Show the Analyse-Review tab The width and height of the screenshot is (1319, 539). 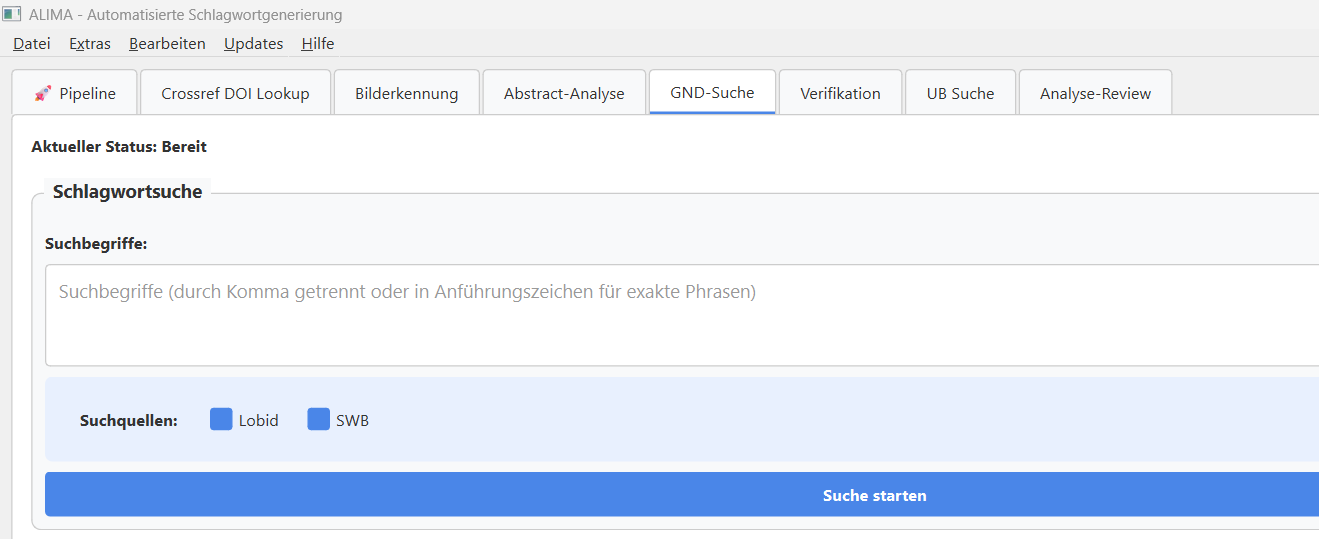coord(1095,93)
